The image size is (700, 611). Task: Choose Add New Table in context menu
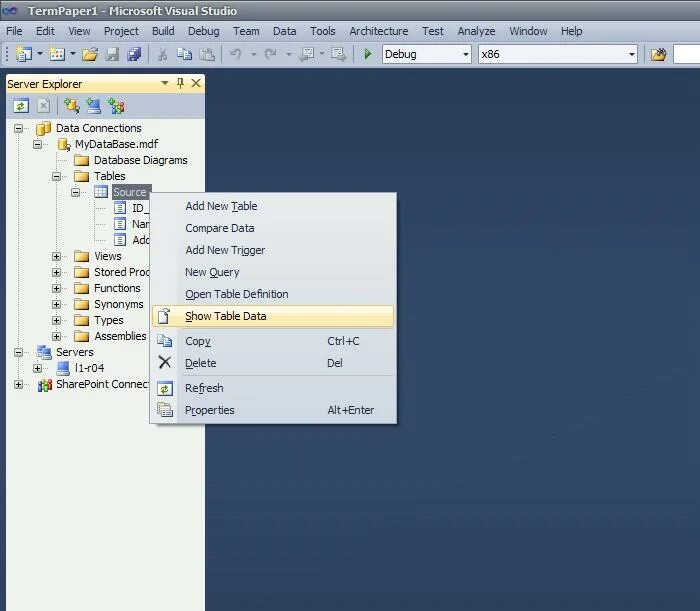pos(273,206)
